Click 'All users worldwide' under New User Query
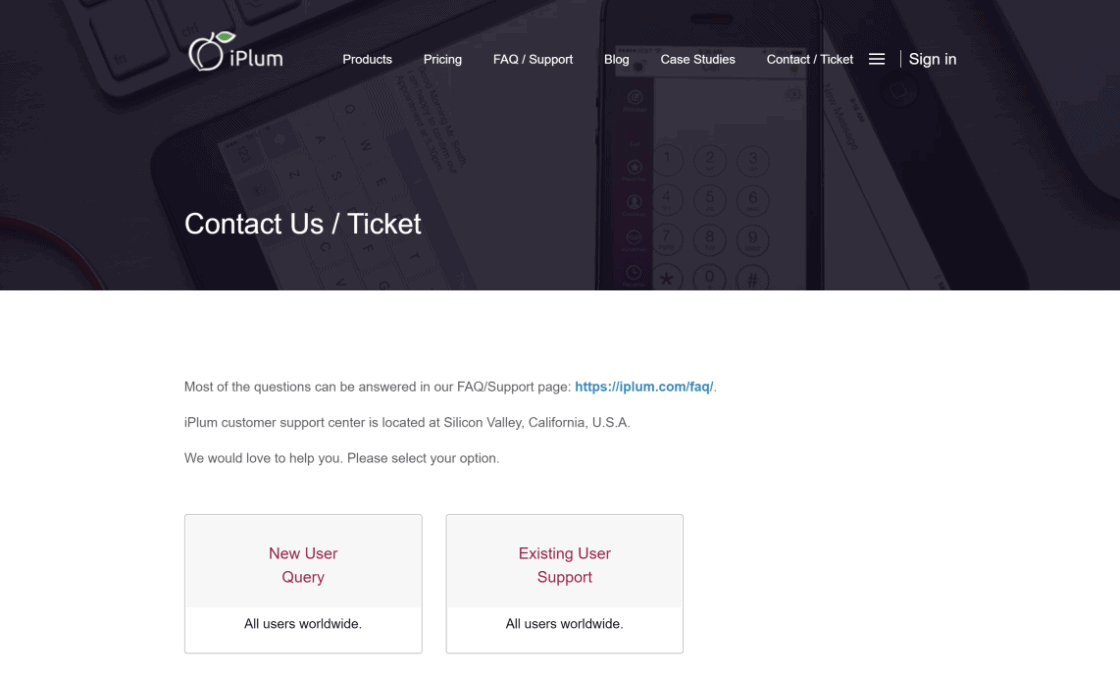Screen dimensions: 1120x700 pos(303,623)
